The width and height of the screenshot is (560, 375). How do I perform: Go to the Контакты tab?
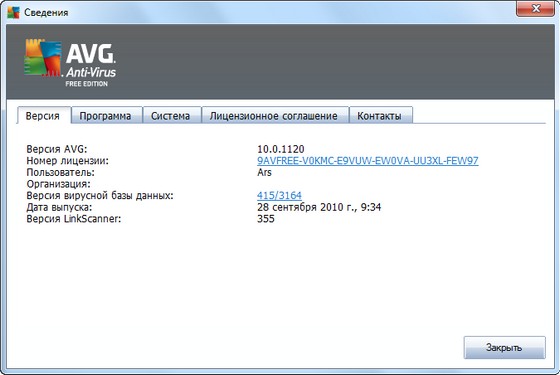point(380,116)
